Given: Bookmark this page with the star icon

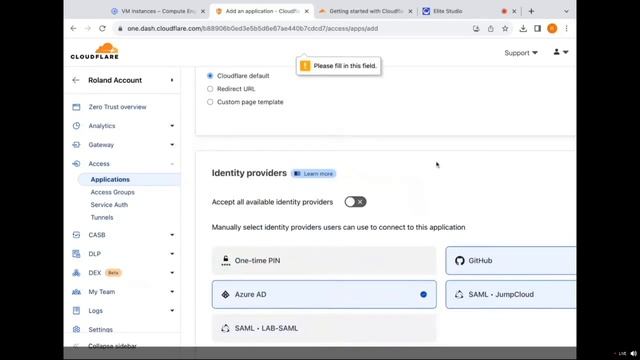Looking at the screenshot, I should (505, 29).
